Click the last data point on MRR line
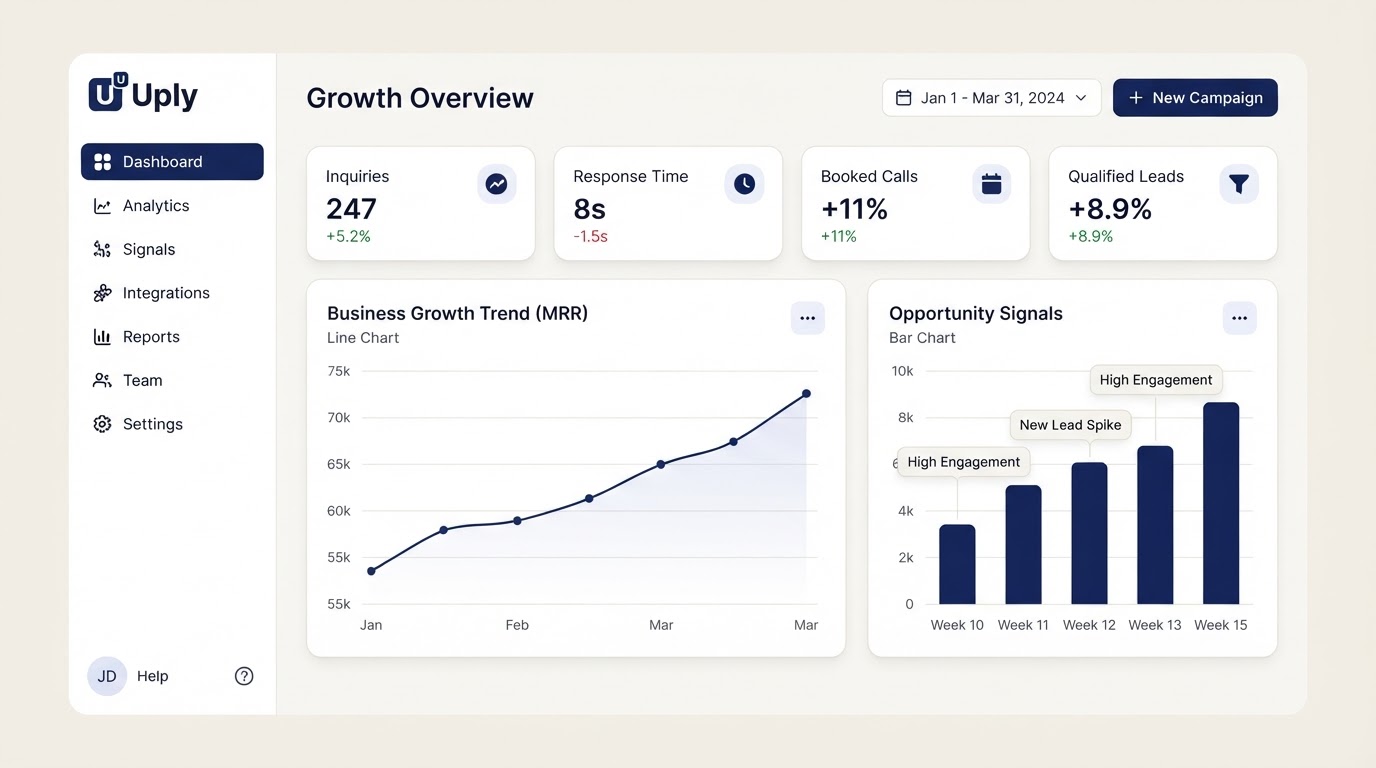The image size is (1376, 768). pos(806,394)
